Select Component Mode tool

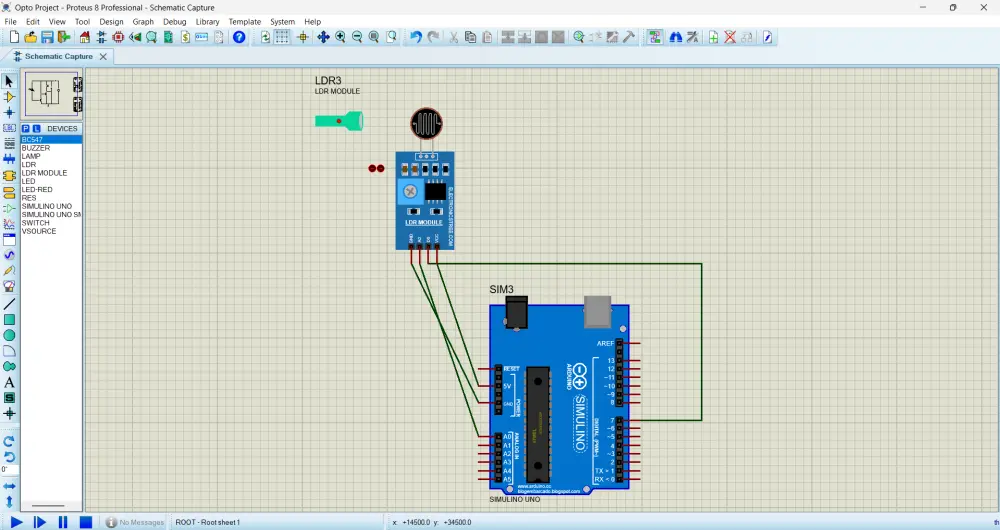pyautogui.click(x=9, y=97)
